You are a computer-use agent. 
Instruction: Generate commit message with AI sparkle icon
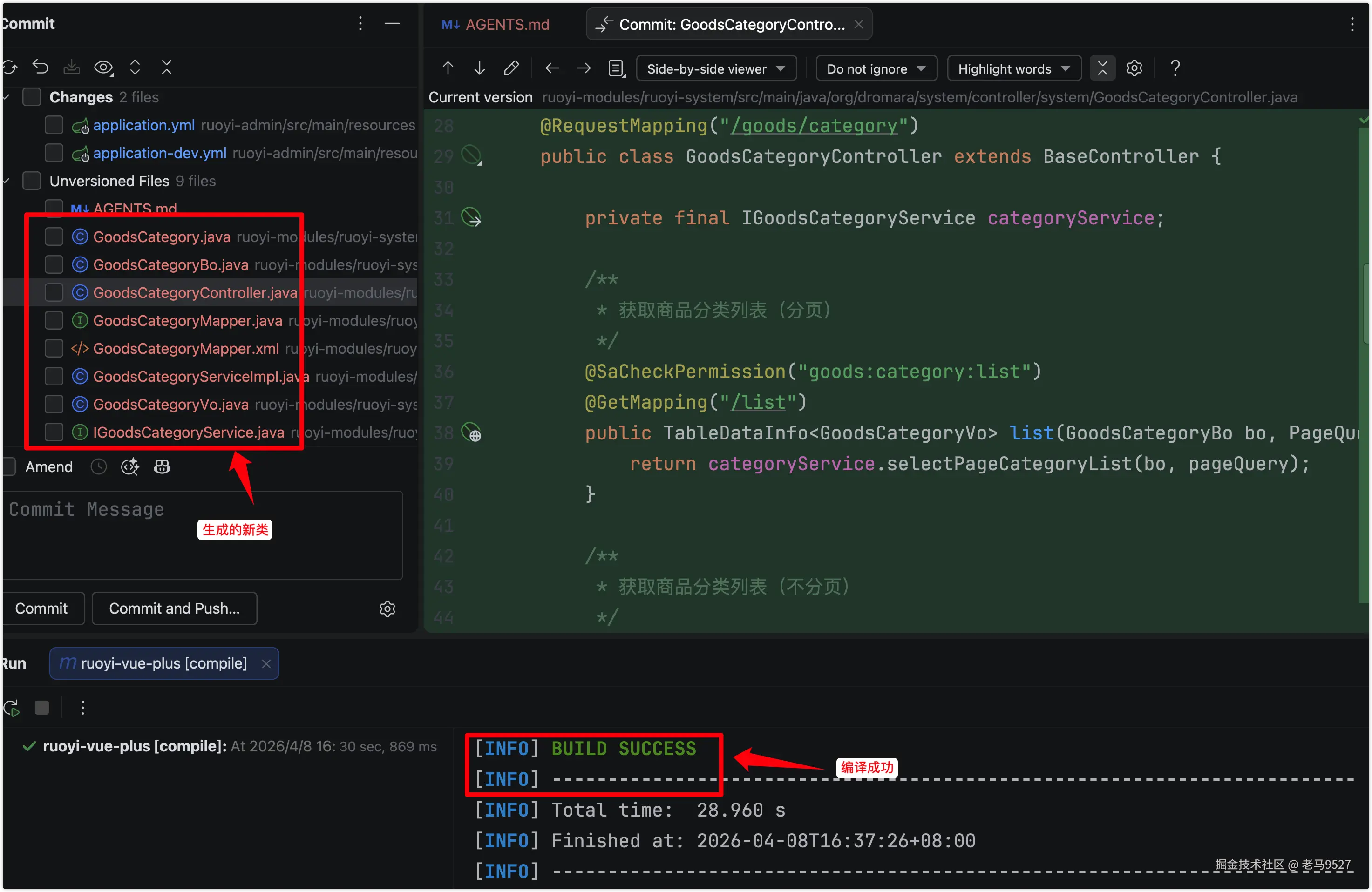coord(130,467)
